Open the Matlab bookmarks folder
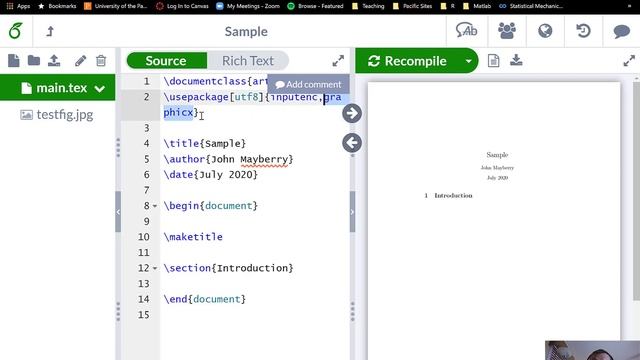 click(x=477, y=6)
